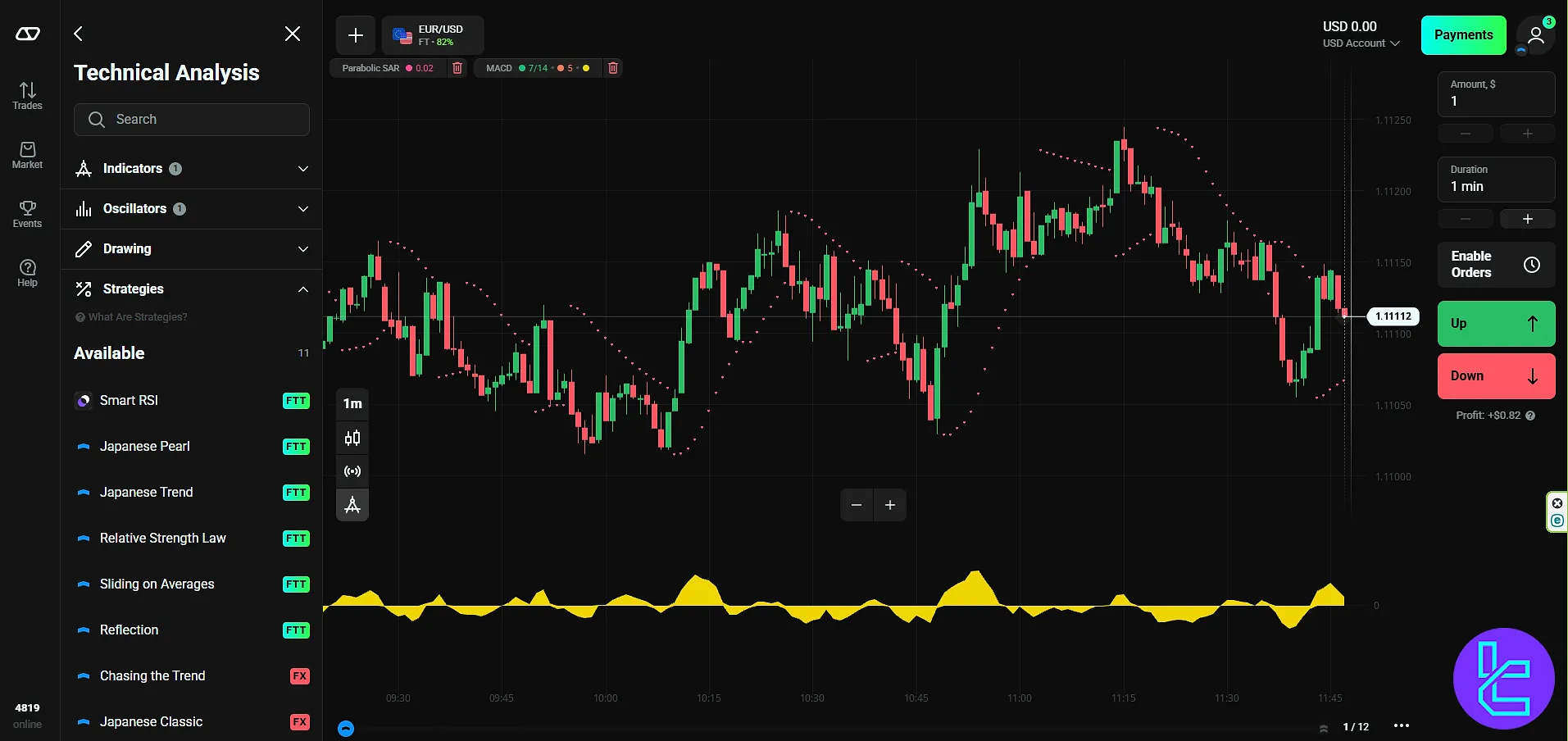Open the user profile icon
Viewport: 1568px width, 741px height.
tap(1536, 35)
